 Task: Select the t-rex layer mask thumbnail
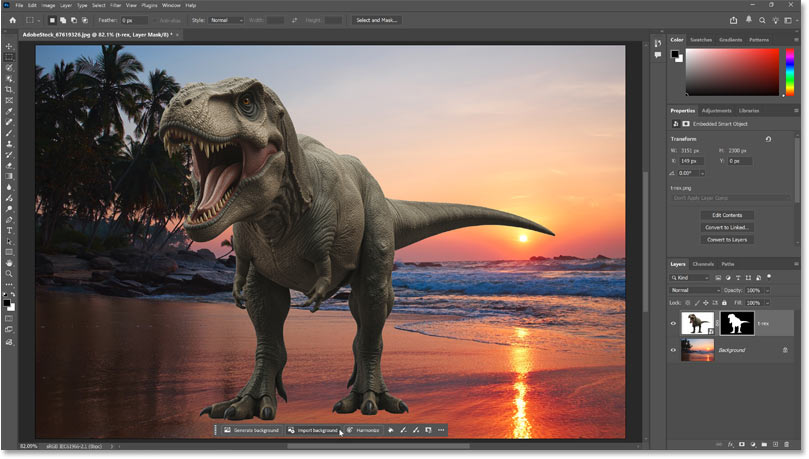coord(737,323)
